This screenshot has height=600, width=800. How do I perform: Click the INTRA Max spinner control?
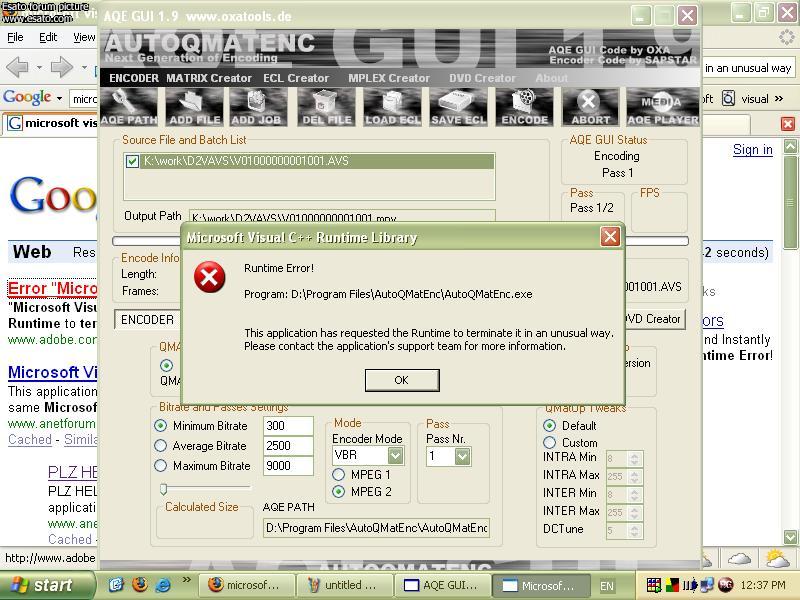pos(634,477)
